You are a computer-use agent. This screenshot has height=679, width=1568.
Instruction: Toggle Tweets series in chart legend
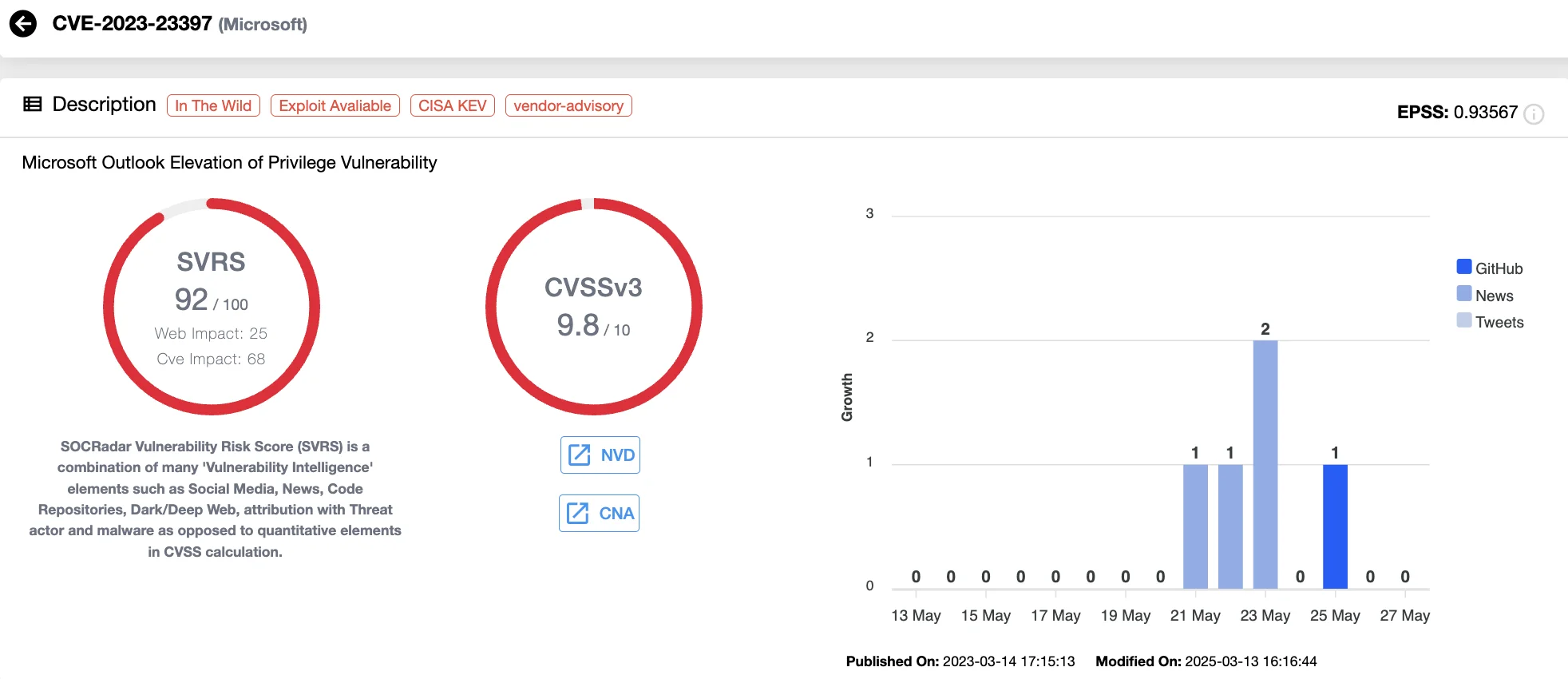[1490, 322]
